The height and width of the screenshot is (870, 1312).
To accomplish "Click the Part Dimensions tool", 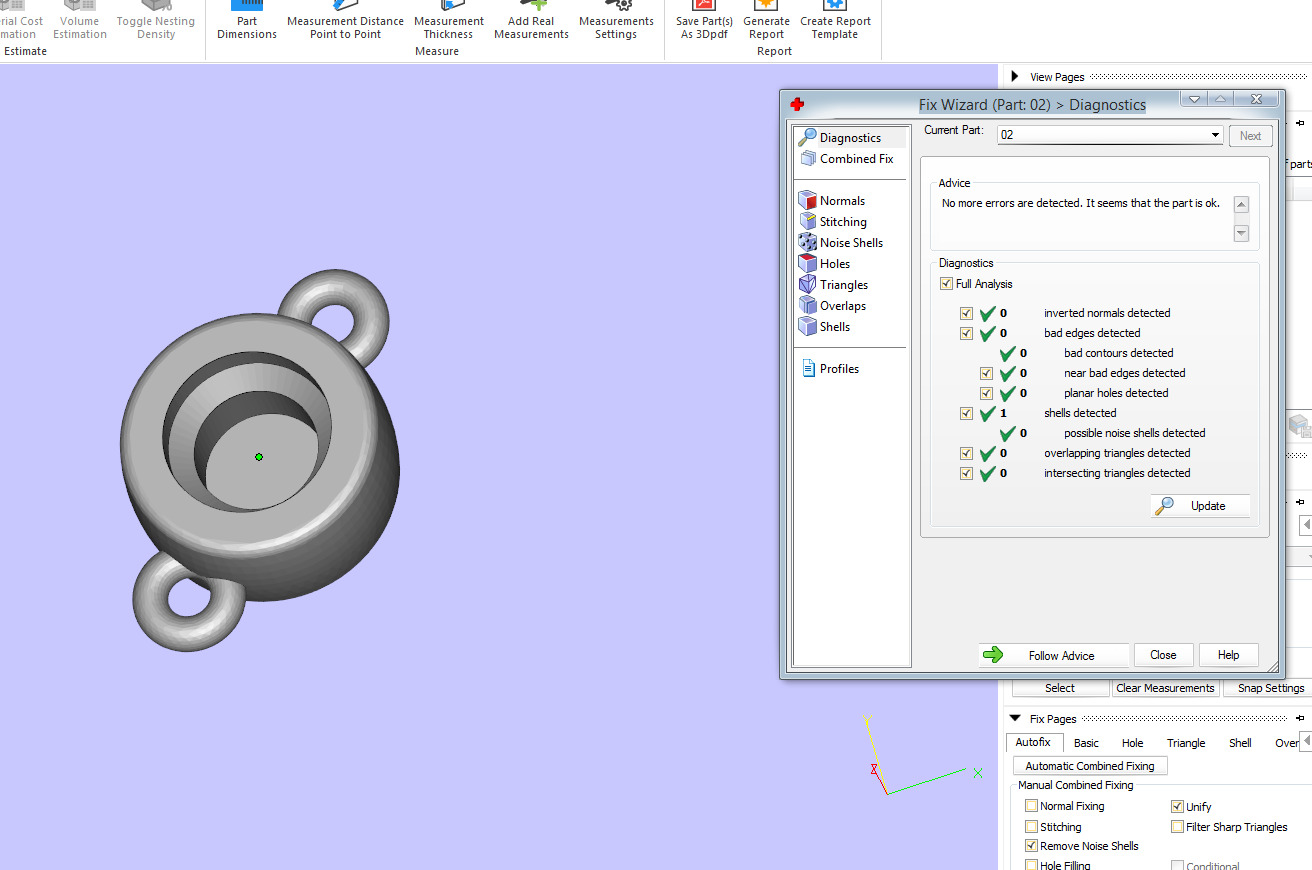I will [247, 21].
